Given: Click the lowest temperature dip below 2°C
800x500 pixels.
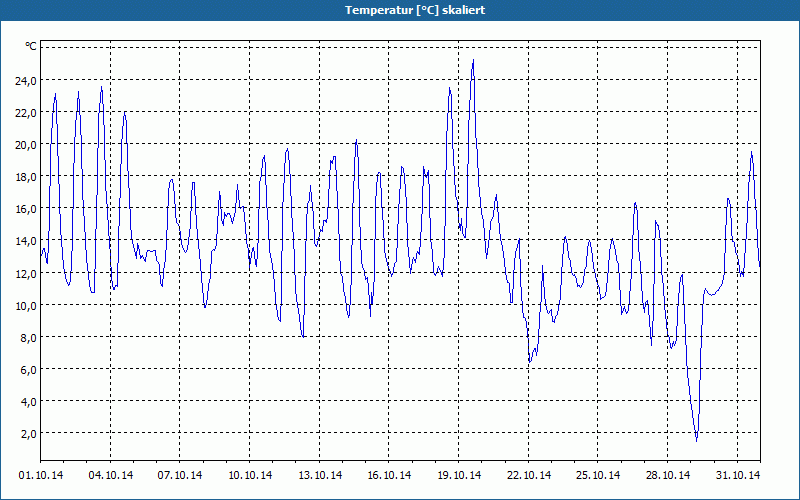Looking at the screenshot, I should pyautogui.click(x=696, y=439).
